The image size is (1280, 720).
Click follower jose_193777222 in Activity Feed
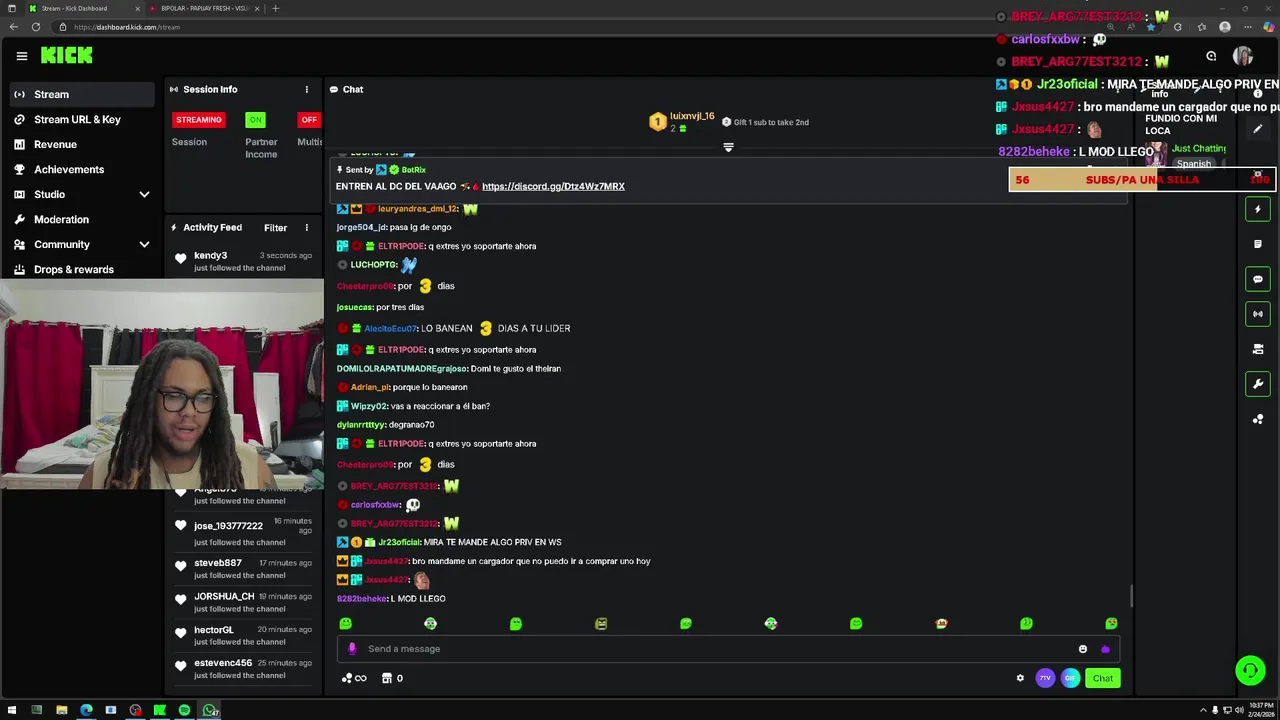(x=228, y=526)
